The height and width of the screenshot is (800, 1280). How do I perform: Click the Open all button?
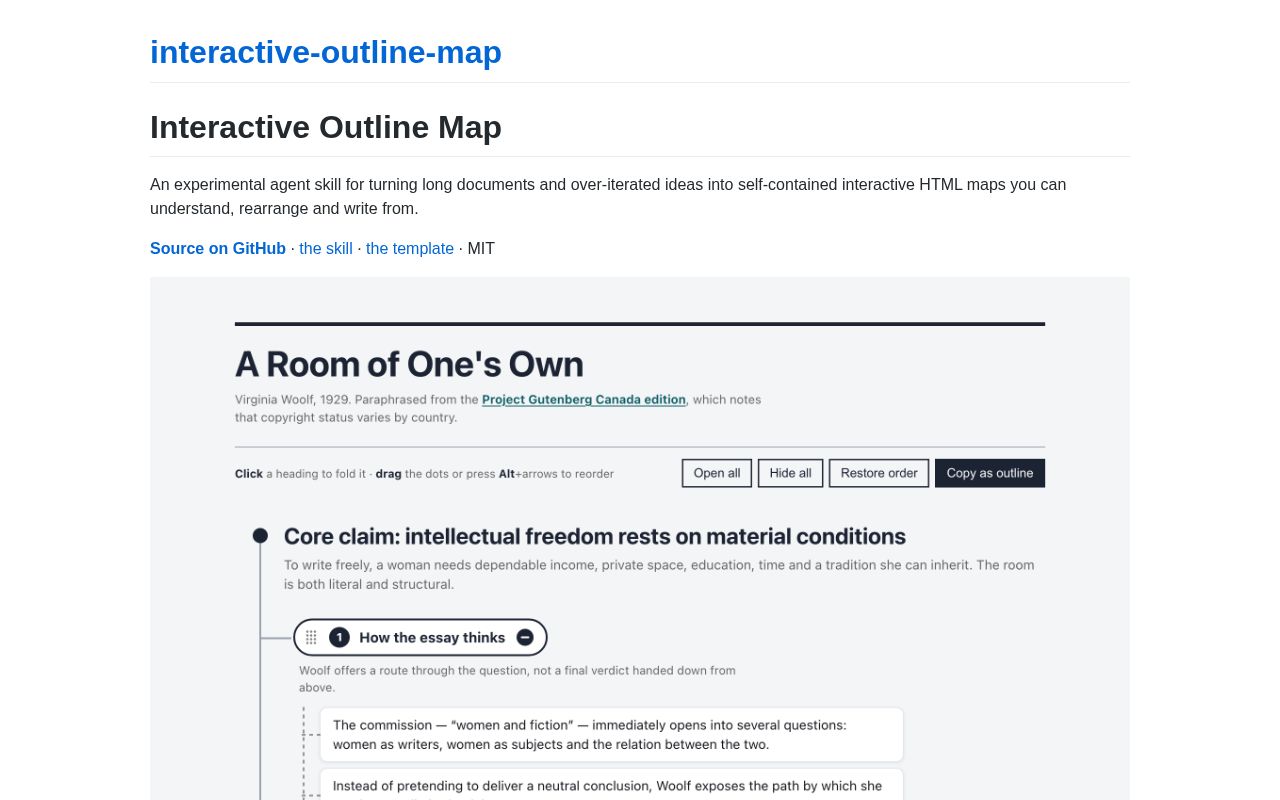[717, 473]
